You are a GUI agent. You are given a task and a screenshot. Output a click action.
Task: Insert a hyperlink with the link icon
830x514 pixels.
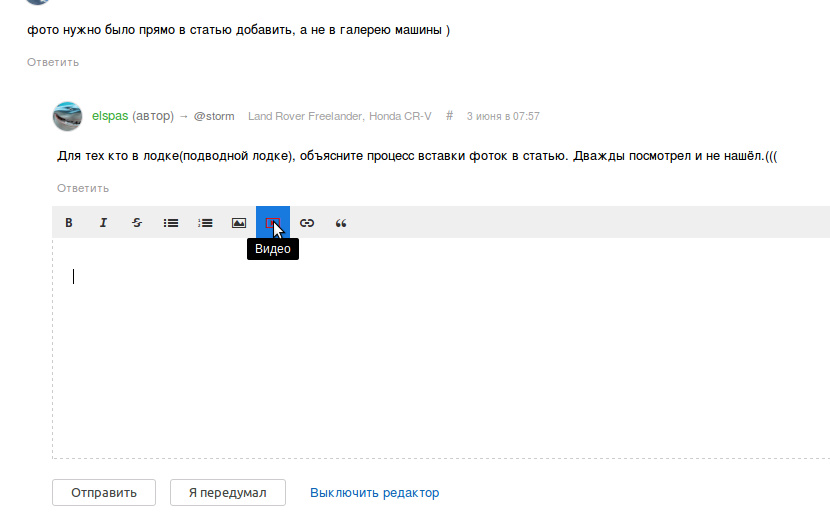click(x=307, y=223)
